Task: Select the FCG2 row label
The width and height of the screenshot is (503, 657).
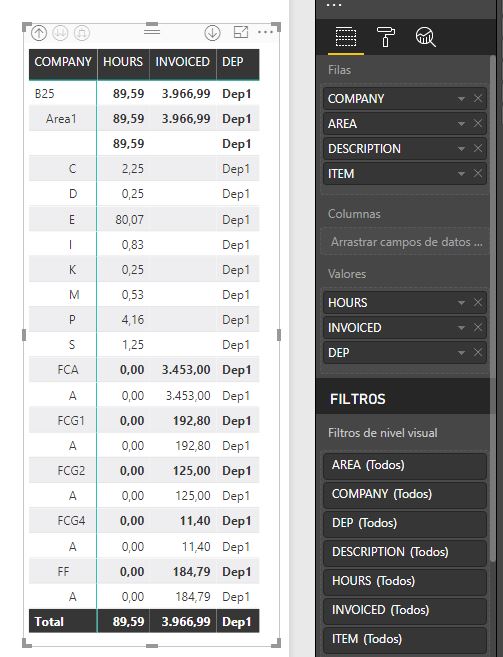Action: tap(71, 471)
